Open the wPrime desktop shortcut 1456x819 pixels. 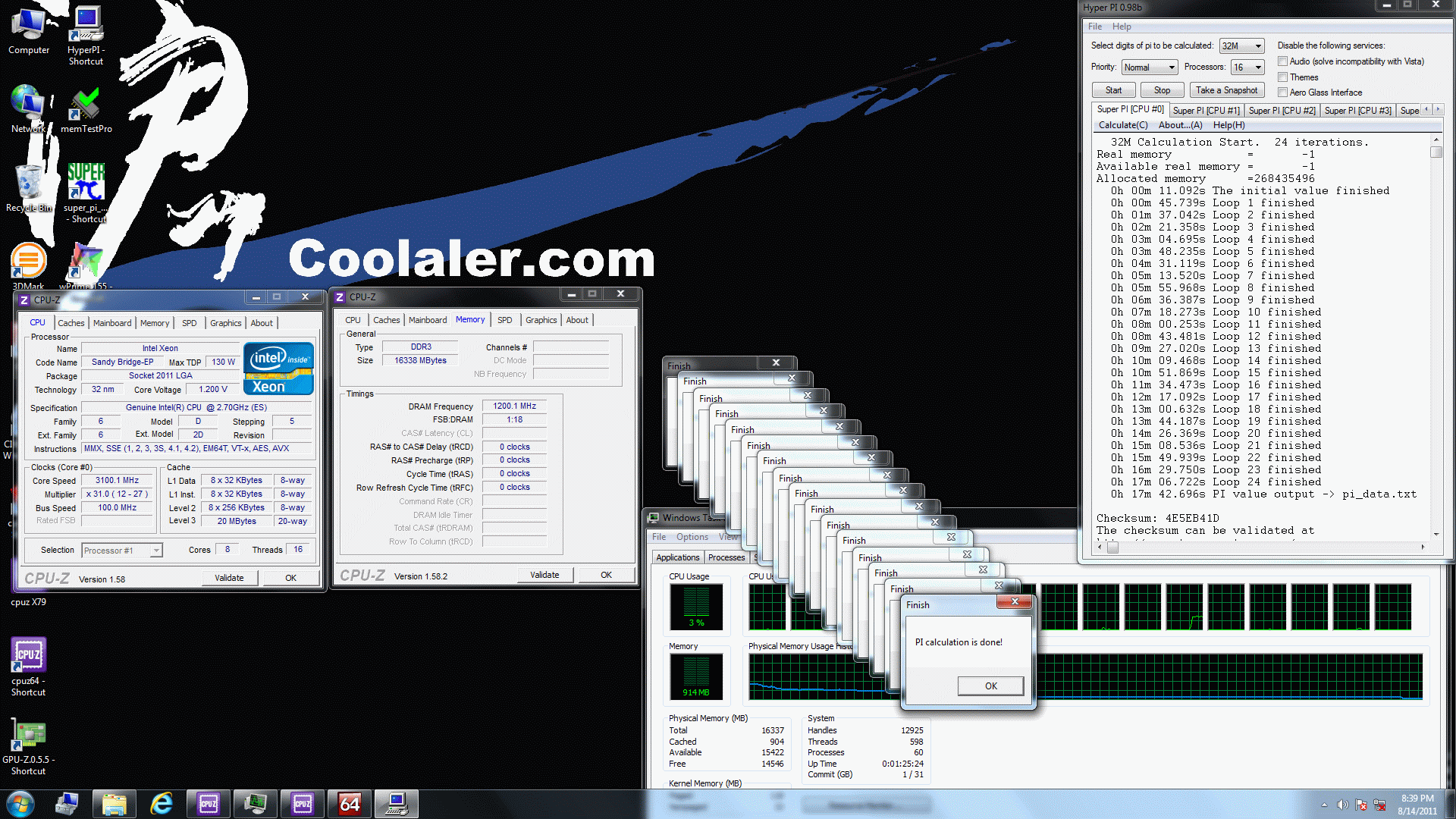click(86, 265)
